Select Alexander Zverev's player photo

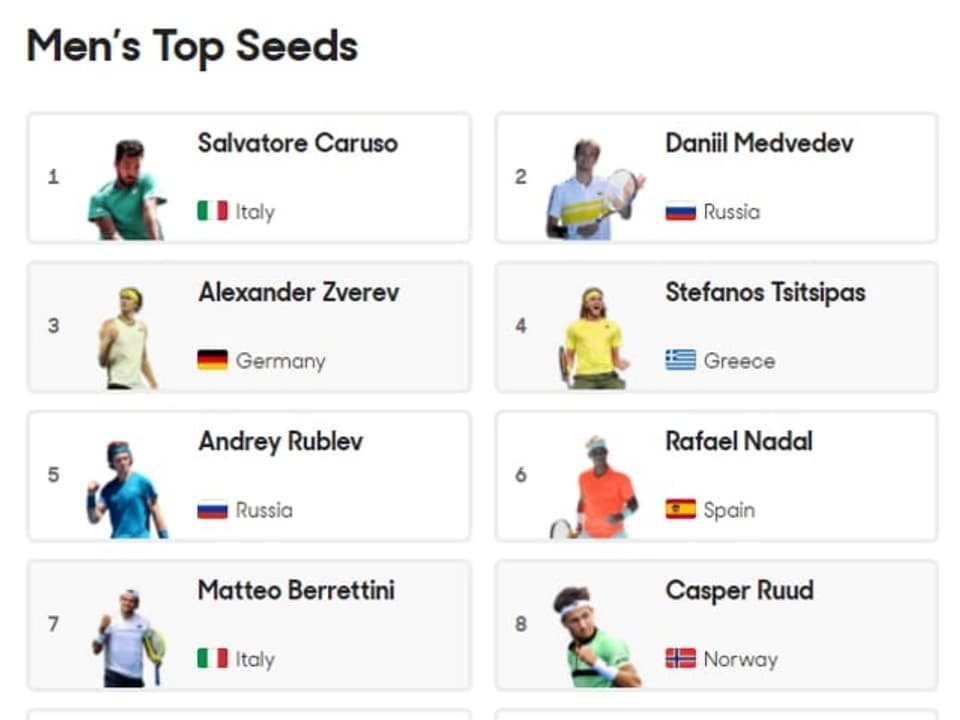[127, 338]
